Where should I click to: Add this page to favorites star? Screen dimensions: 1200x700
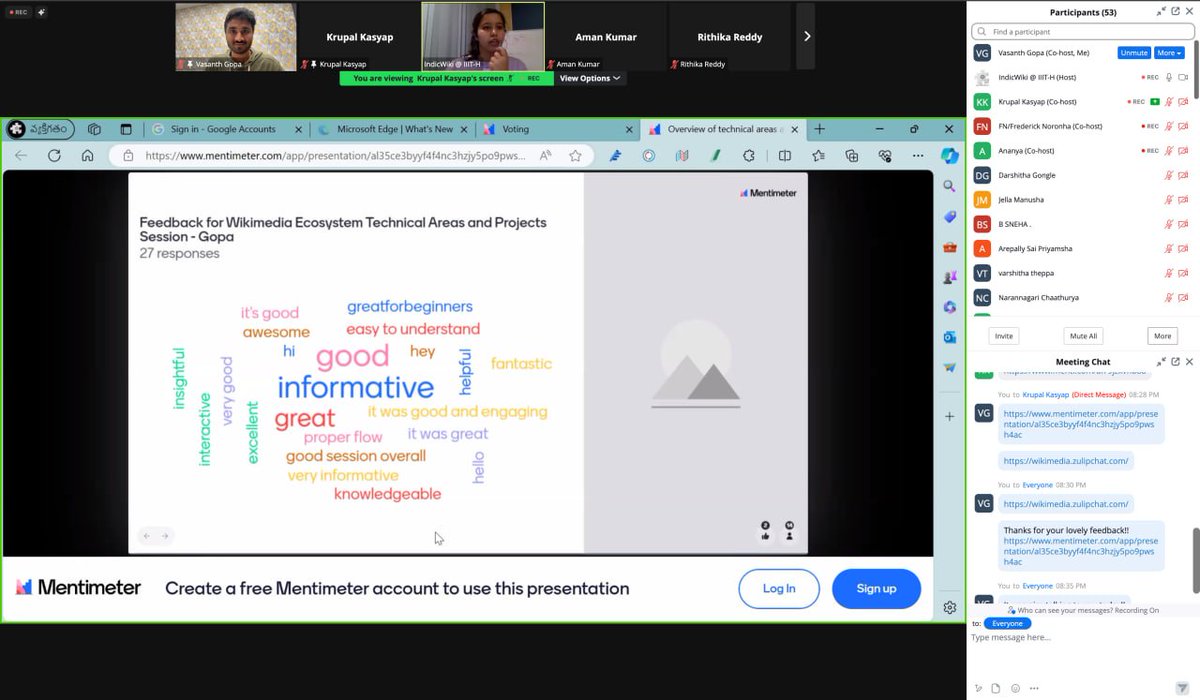[575, 155]
